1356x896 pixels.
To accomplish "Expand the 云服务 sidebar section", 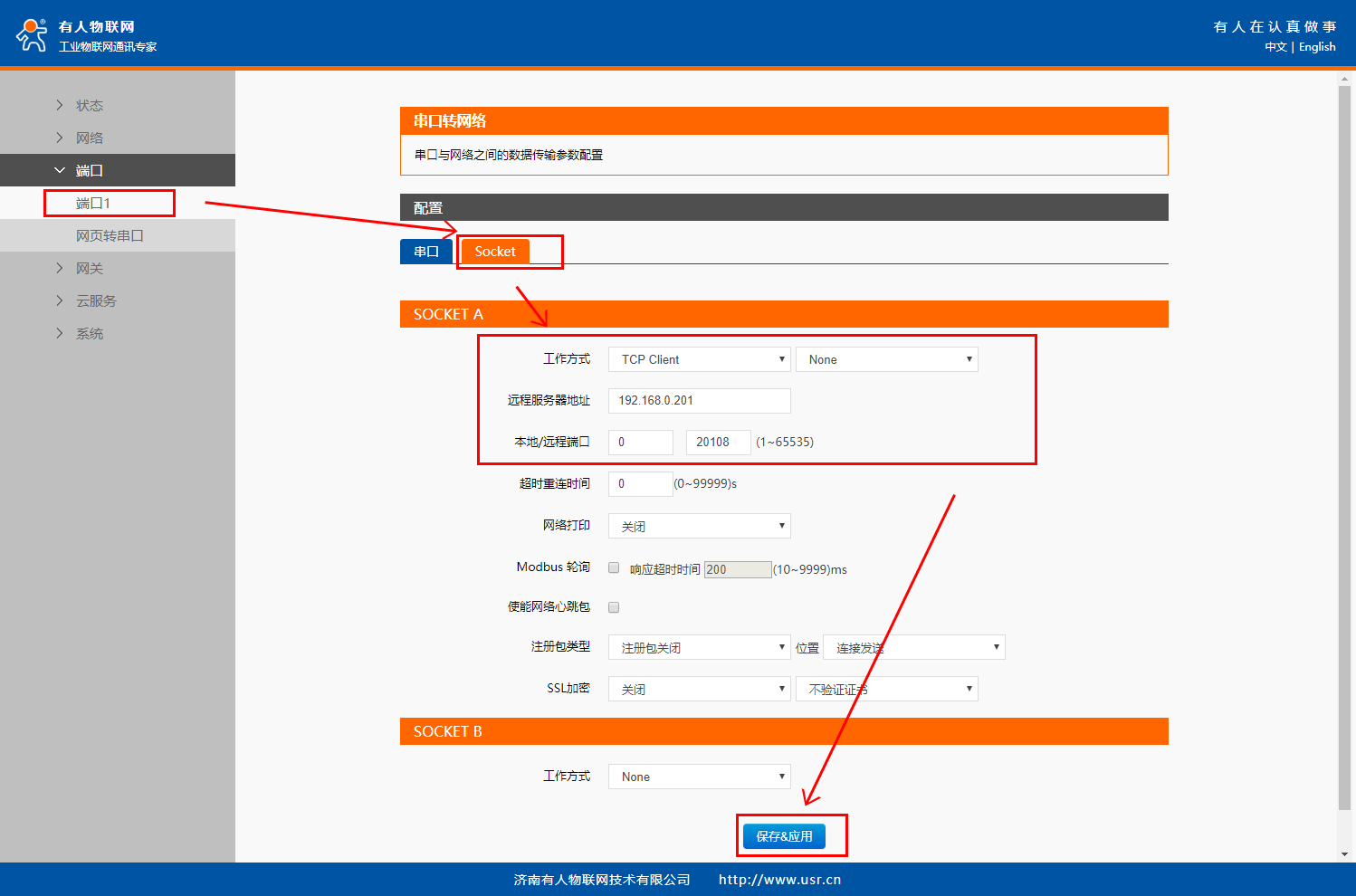I will tap(95, 300).
